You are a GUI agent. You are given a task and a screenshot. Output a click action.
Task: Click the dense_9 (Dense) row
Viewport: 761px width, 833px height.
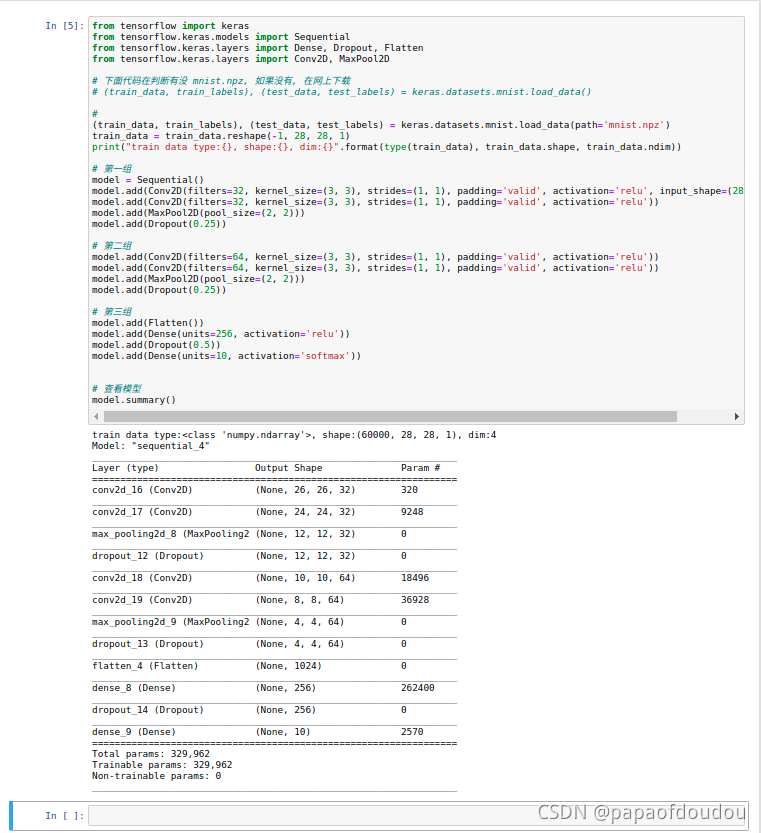(274, 732)
